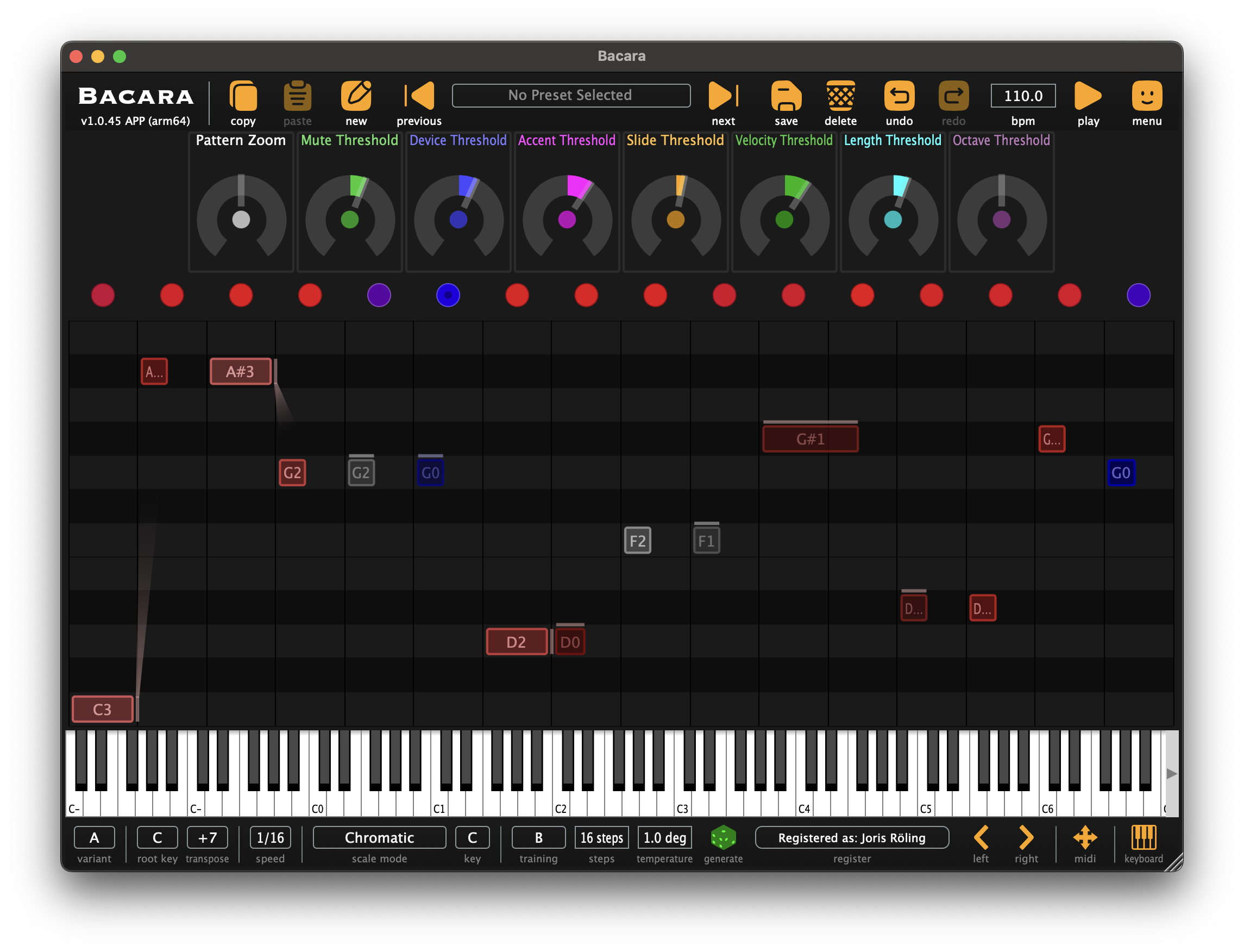Click the 110.0 bpm field
This screenshot has height=952, width=1244.
[1022, 96]
